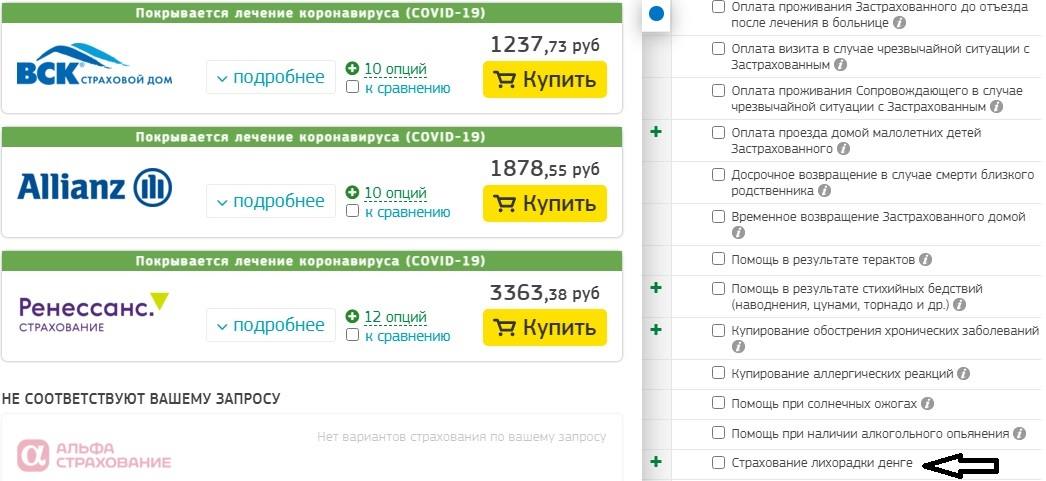Click green plus next to Страхование лихорадки денге
Screen dimensions: 1046x481
656,461
